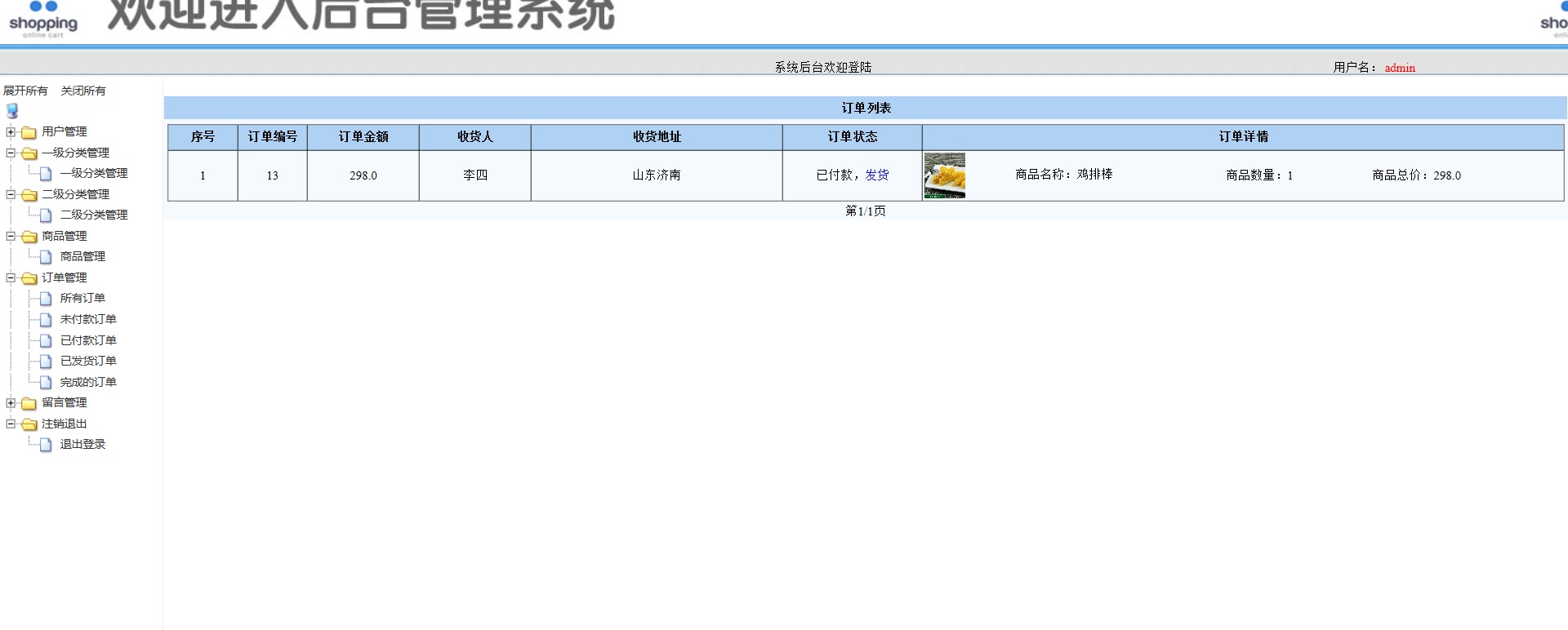Open 已发货订单 list
This screenshot has height=630, width=1568.
(x=88, y=361)
